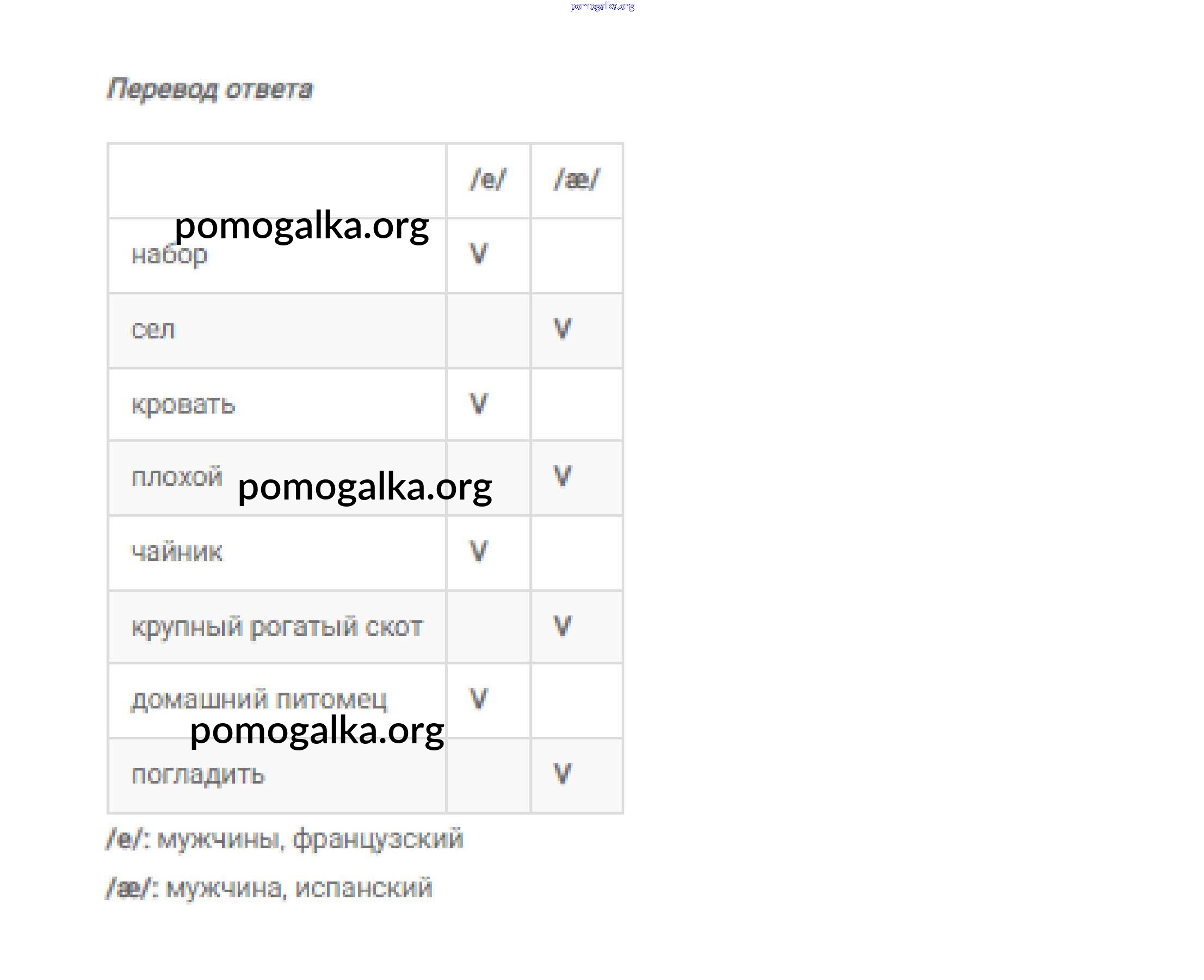Click the small pomogalka.org link at top
The height and width of the screenshot is (980, 1204).
(x=602, y=7)
